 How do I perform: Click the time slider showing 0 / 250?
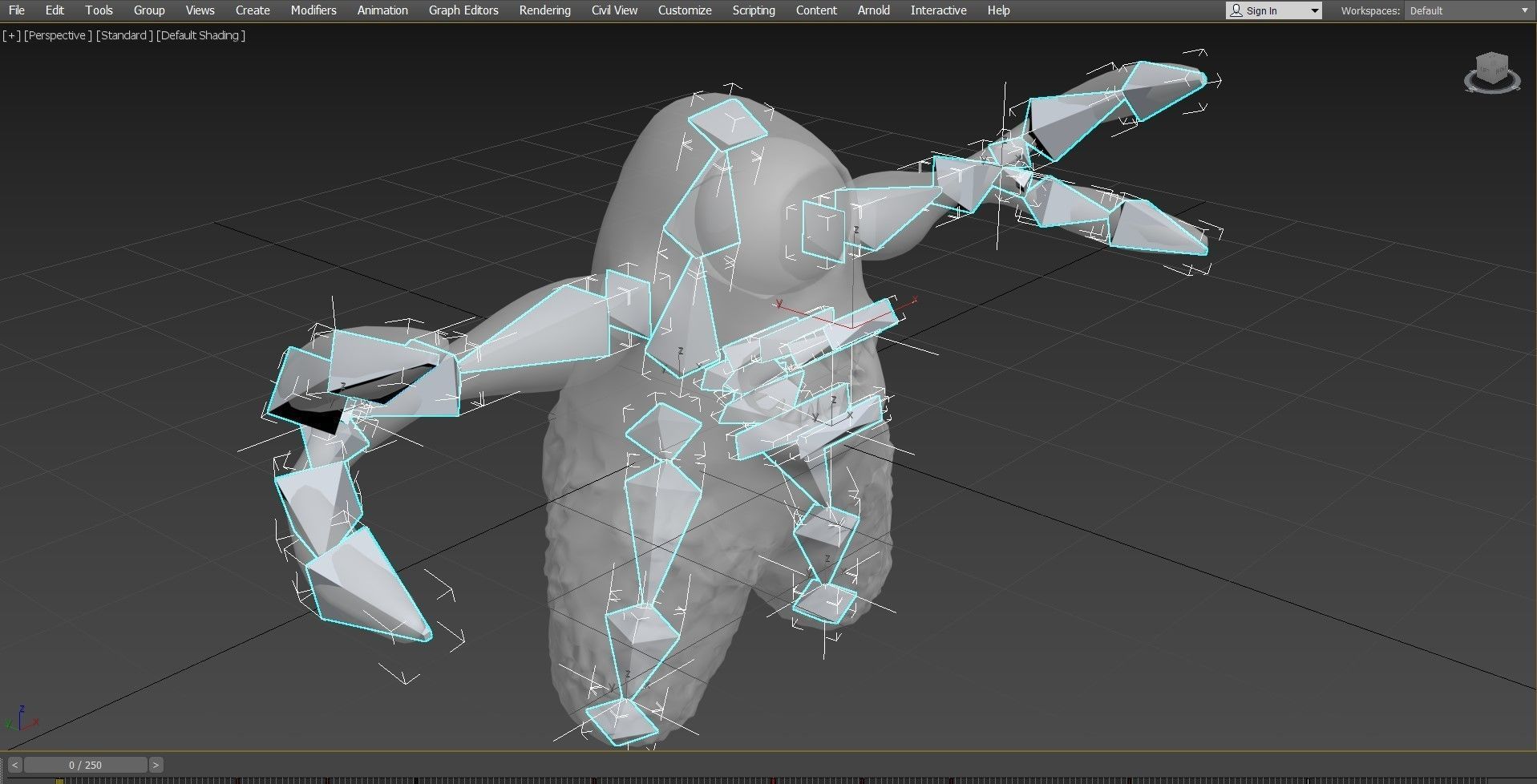click(86, 765)
